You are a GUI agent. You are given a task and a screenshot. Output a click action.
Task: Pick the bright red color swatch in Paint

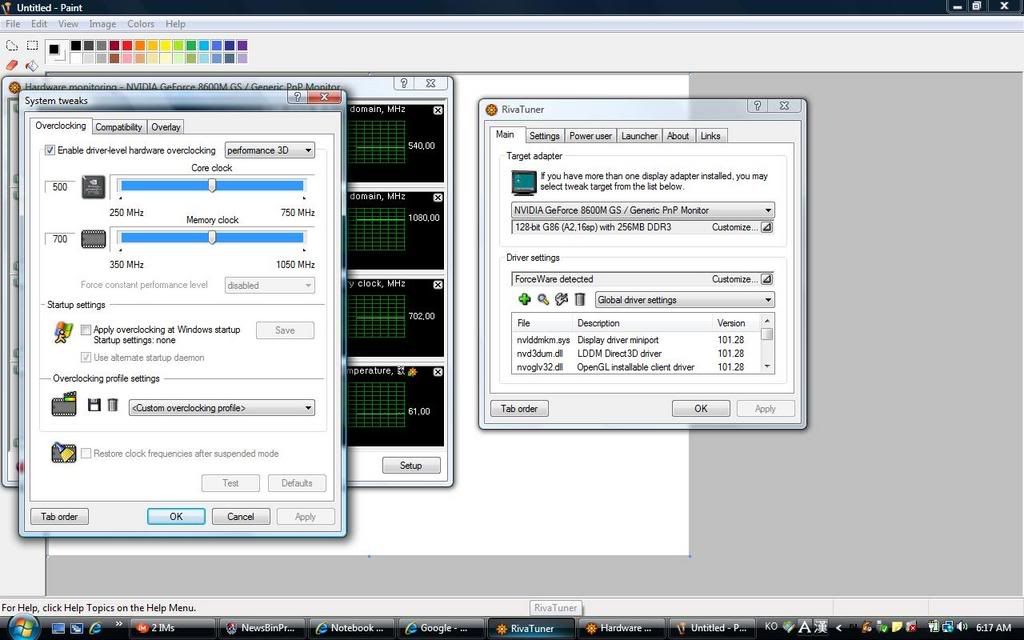[127, 45]
